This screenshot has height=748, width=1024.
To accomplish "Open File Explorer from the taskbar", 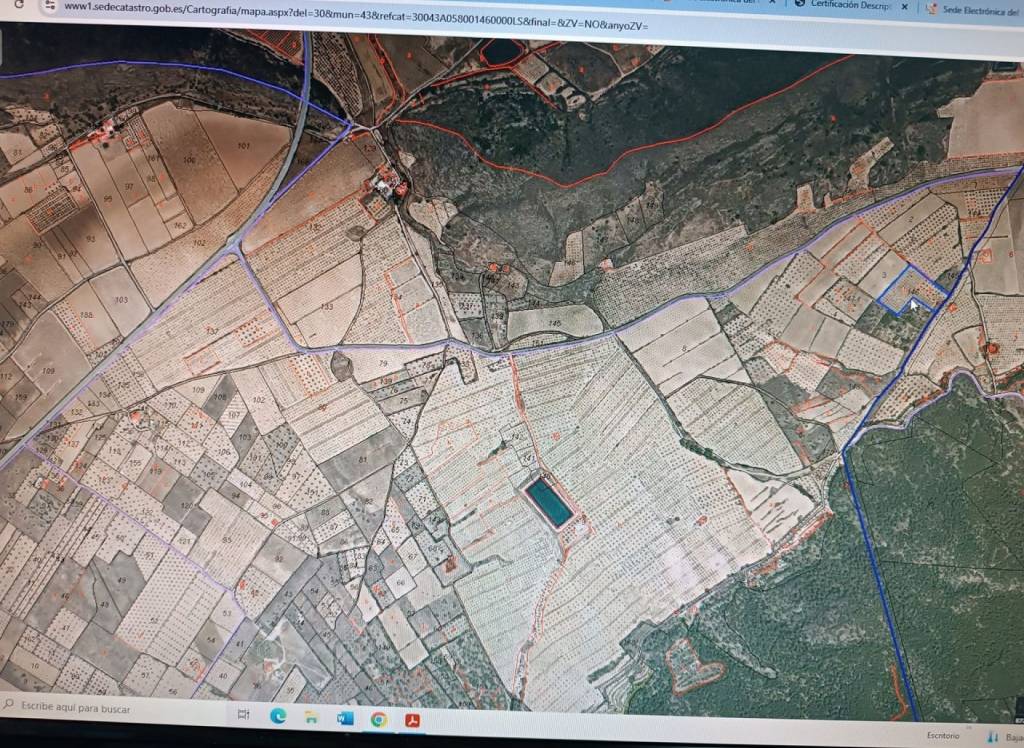I will [x=311, y=717].
